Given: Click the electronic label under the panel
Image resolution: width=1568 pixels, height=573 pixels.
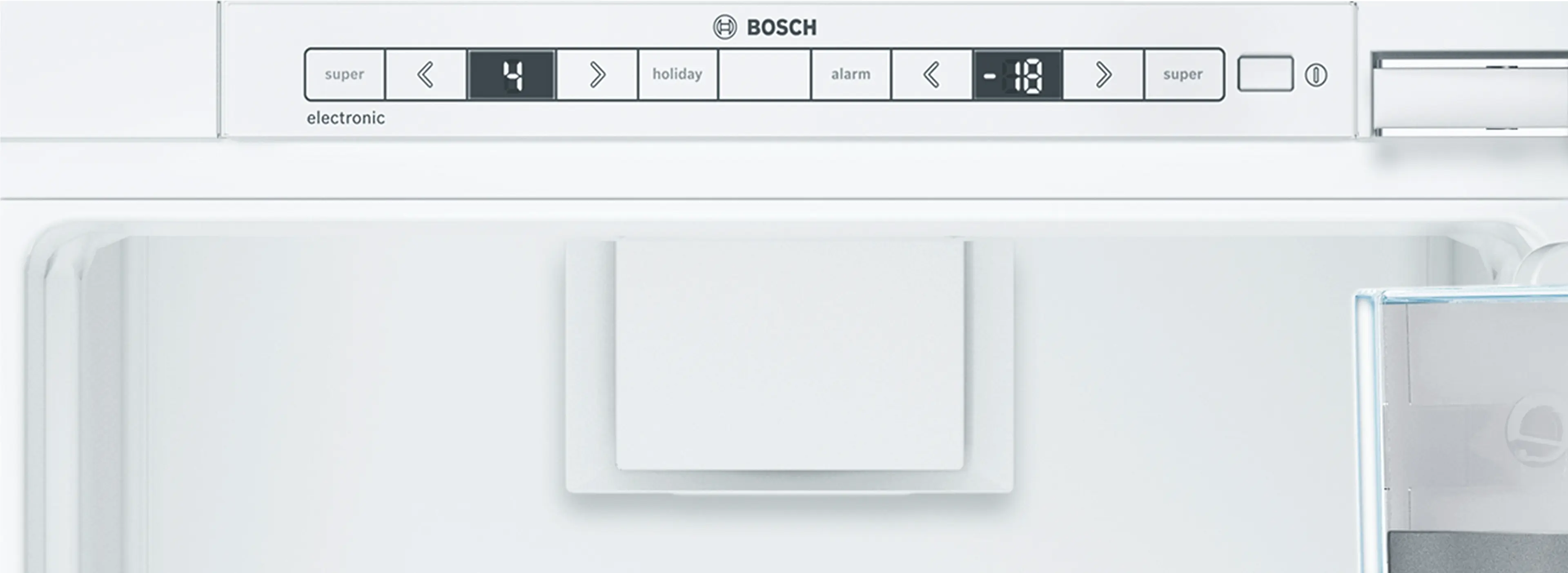Looking at the screenshot, I should tap(346, 118).
